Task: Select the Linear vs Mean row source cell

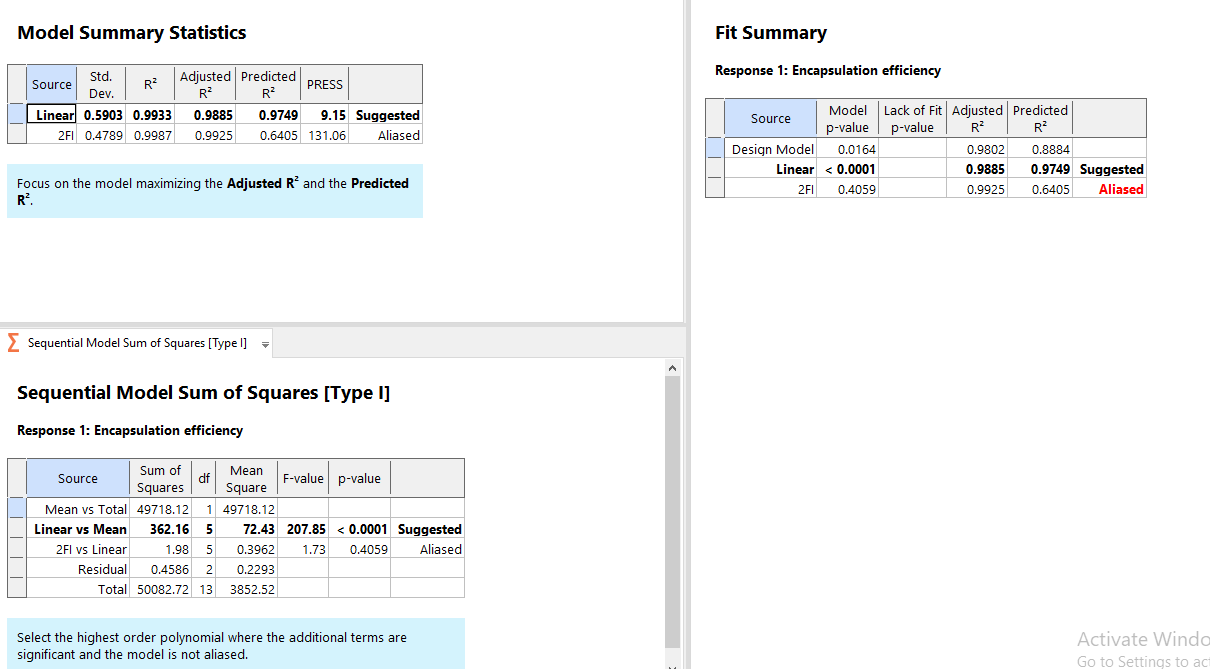Action: pos(80,529)
